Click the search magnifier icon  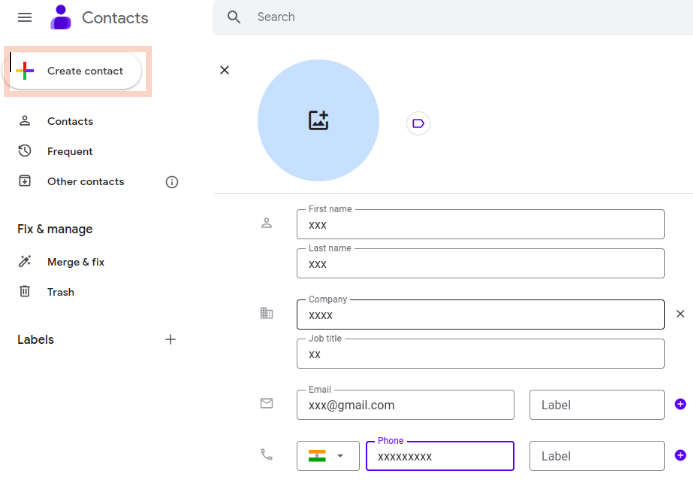tap(234, 17)
